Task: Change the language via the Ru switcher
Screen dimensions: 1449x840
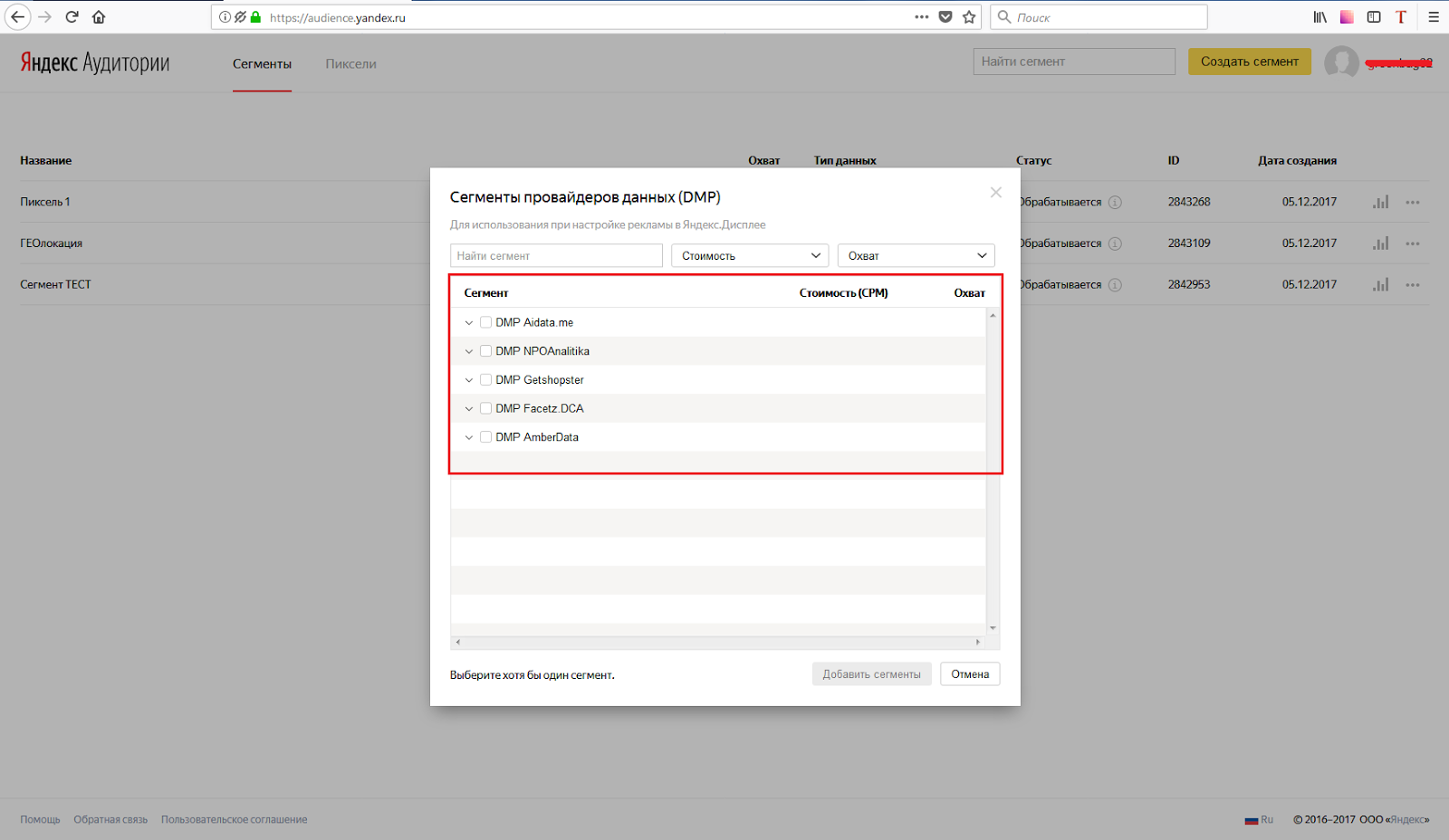Action: [x=1259, y=820]
